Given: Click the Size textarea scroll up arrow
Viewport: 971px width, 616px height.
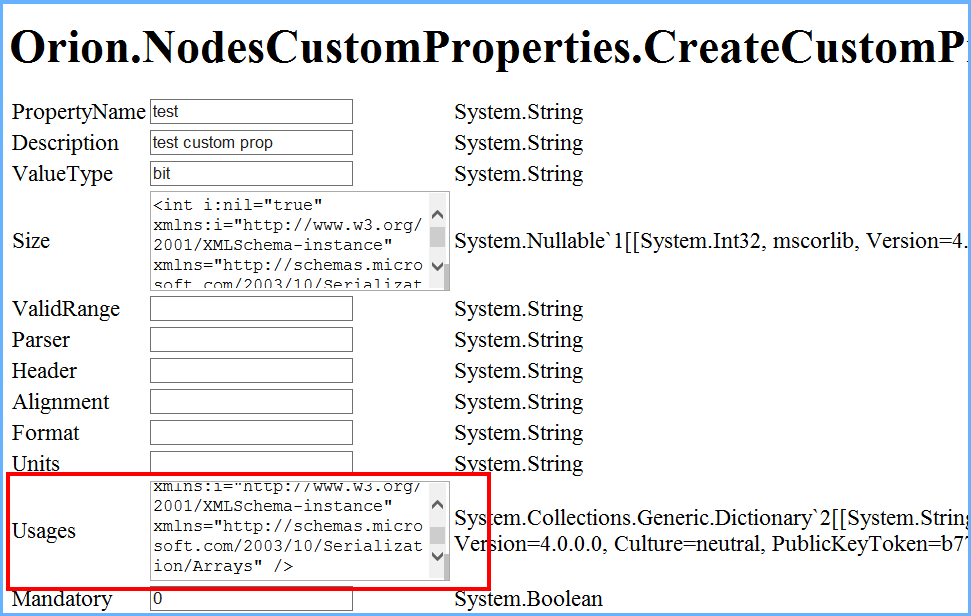Looking at the screenshot, I should coord(437,215).
